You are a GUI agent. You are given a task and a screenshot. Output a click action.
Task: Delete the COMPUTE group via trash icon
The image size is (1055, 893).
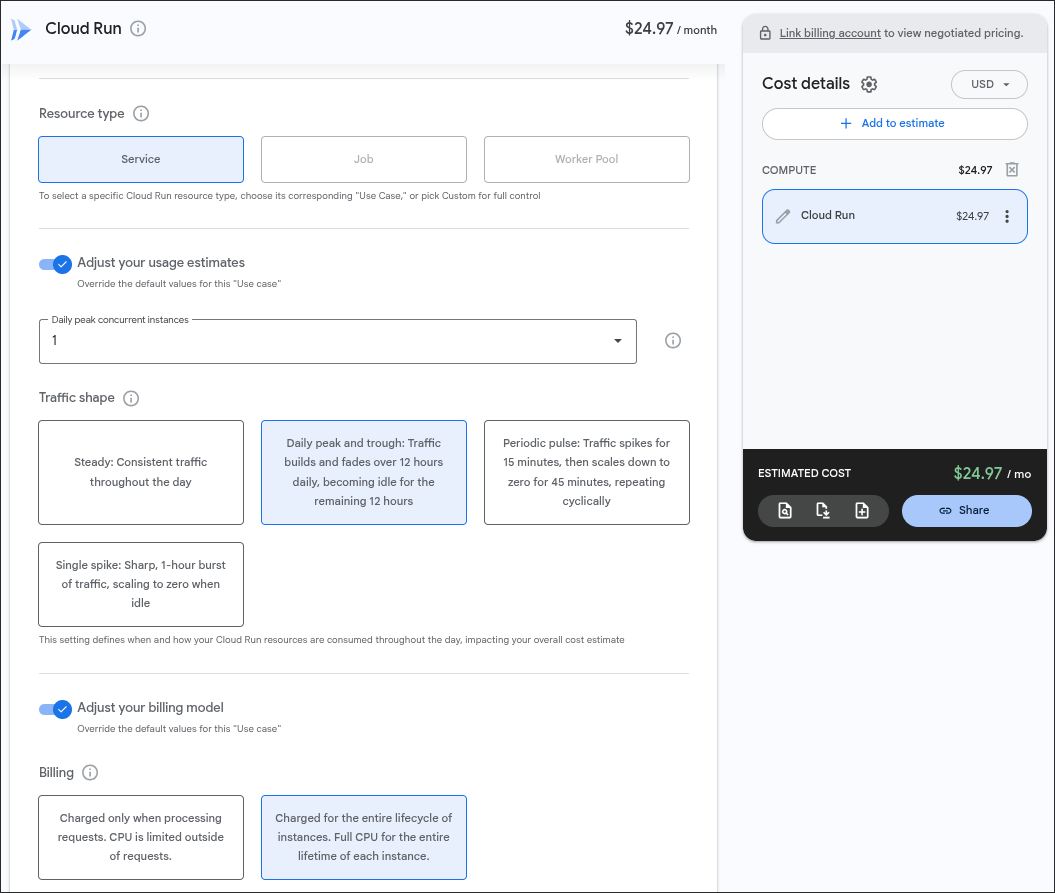tap(1012, 170)
